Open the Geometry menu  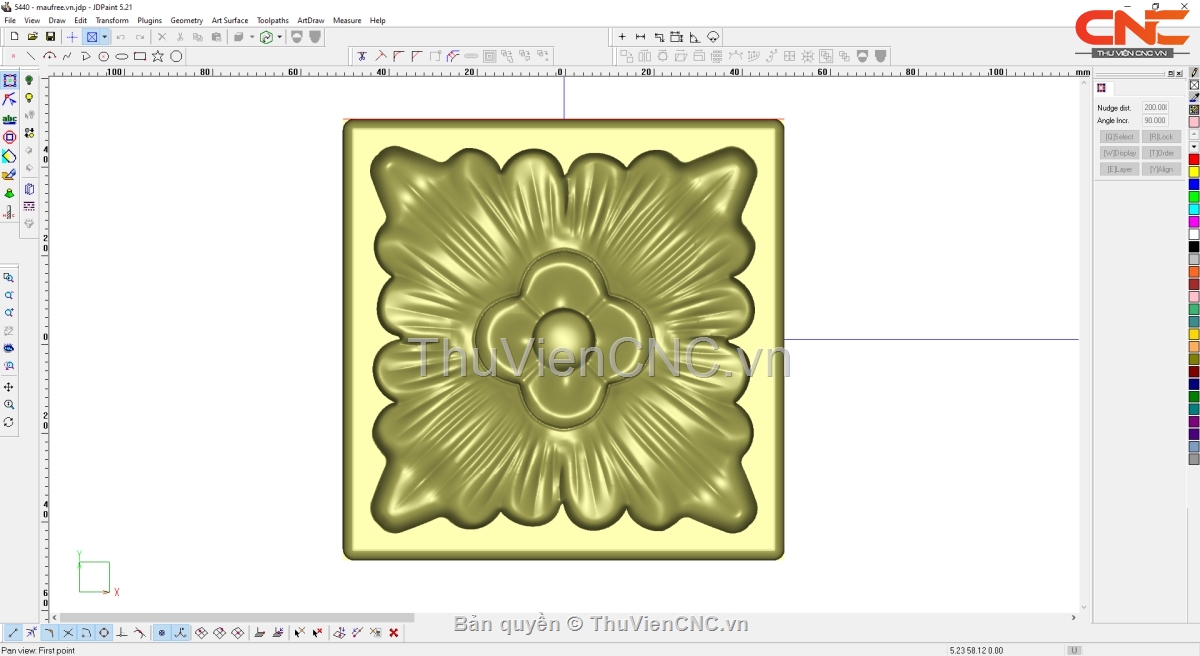coord(187,20)
